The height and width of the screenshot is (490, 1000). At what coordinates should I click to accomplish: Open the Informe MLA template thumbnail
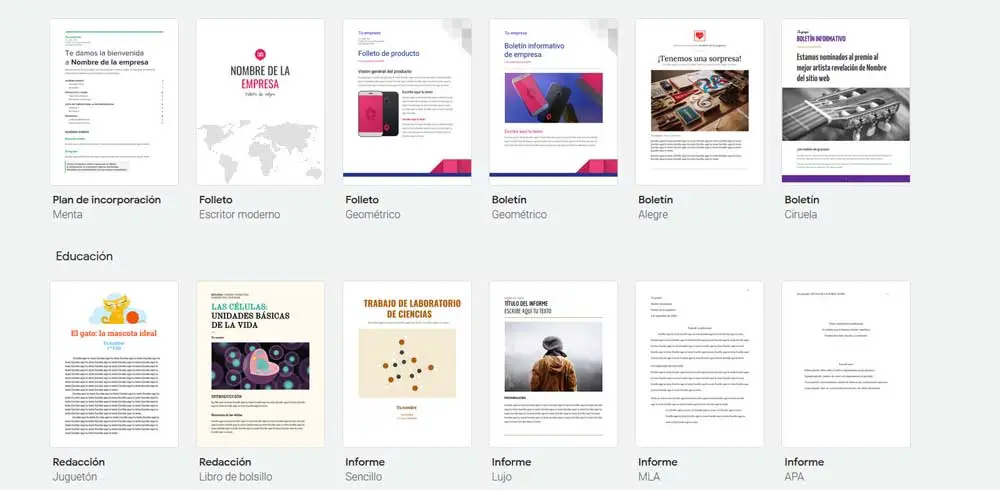700,364
